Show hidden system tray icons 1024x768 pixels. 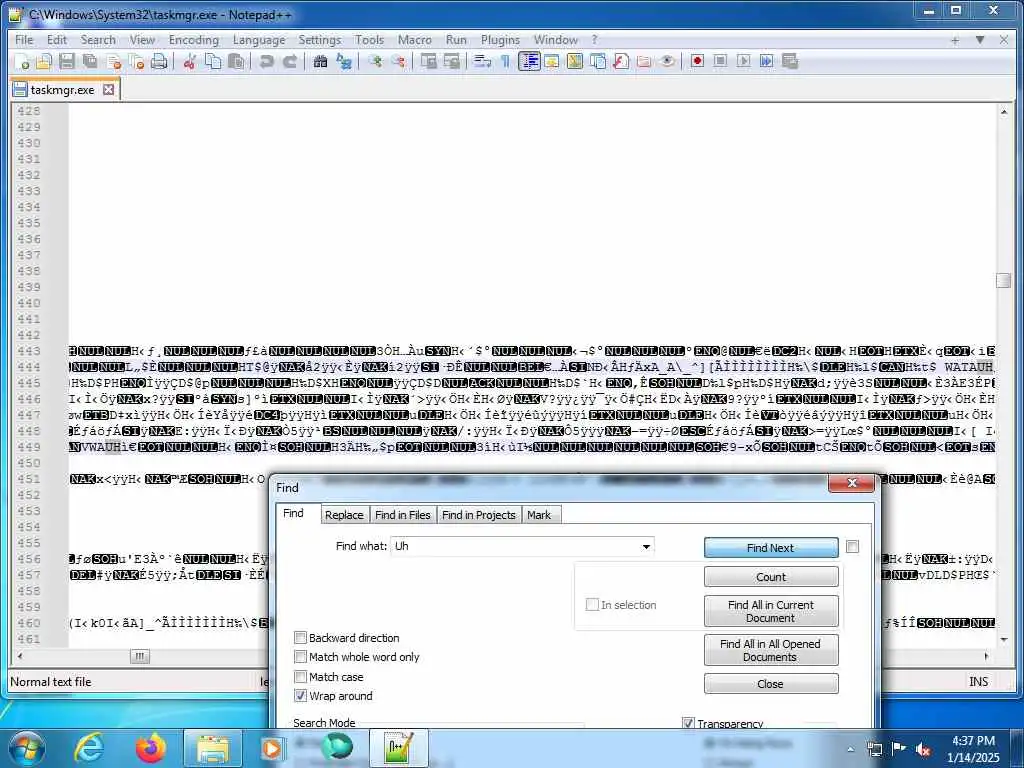[x=850, y=749]
